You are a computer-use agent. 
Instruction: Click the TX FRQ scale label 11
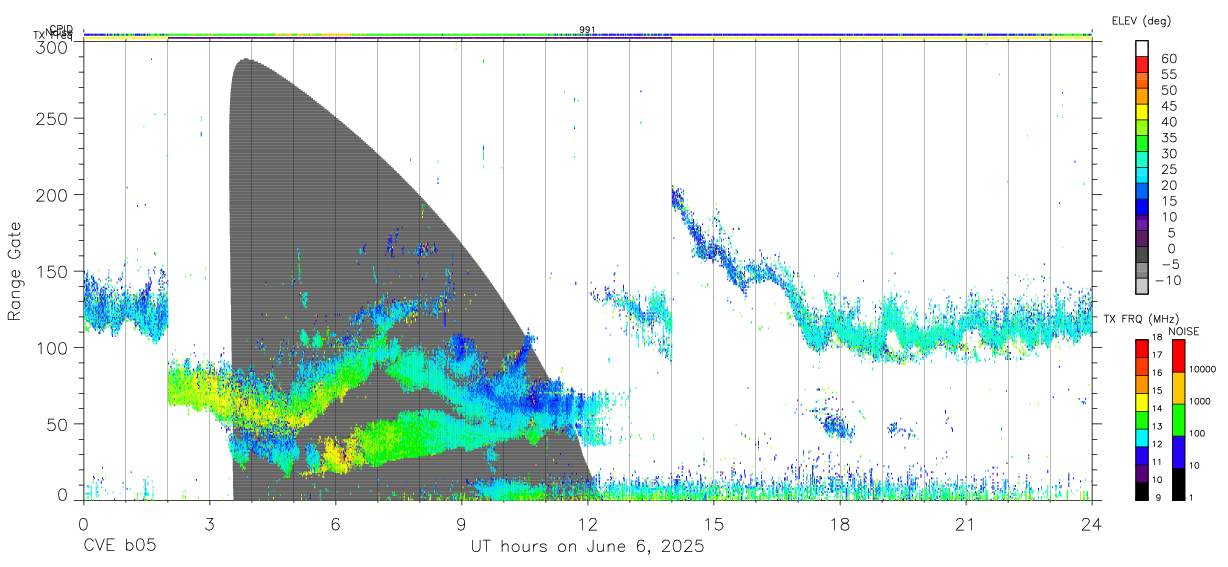[1156, 462]
